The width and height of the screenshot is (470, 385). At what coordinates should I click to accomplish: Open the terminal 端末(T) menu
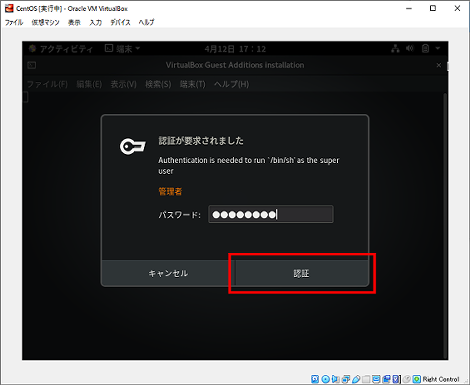point(193,84)
